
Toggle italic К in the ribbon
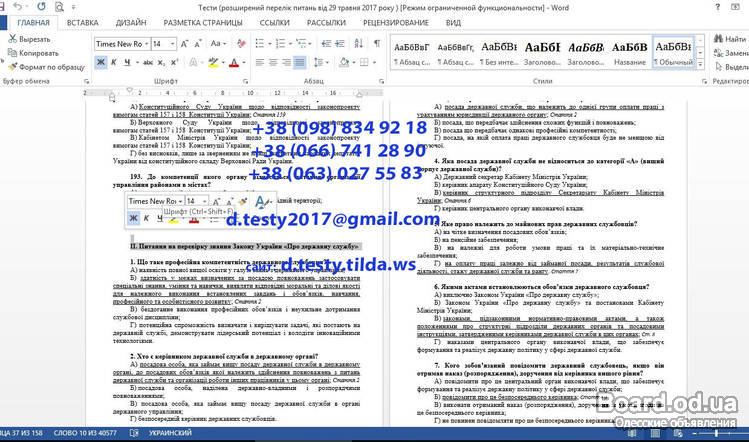coord(114,62)
